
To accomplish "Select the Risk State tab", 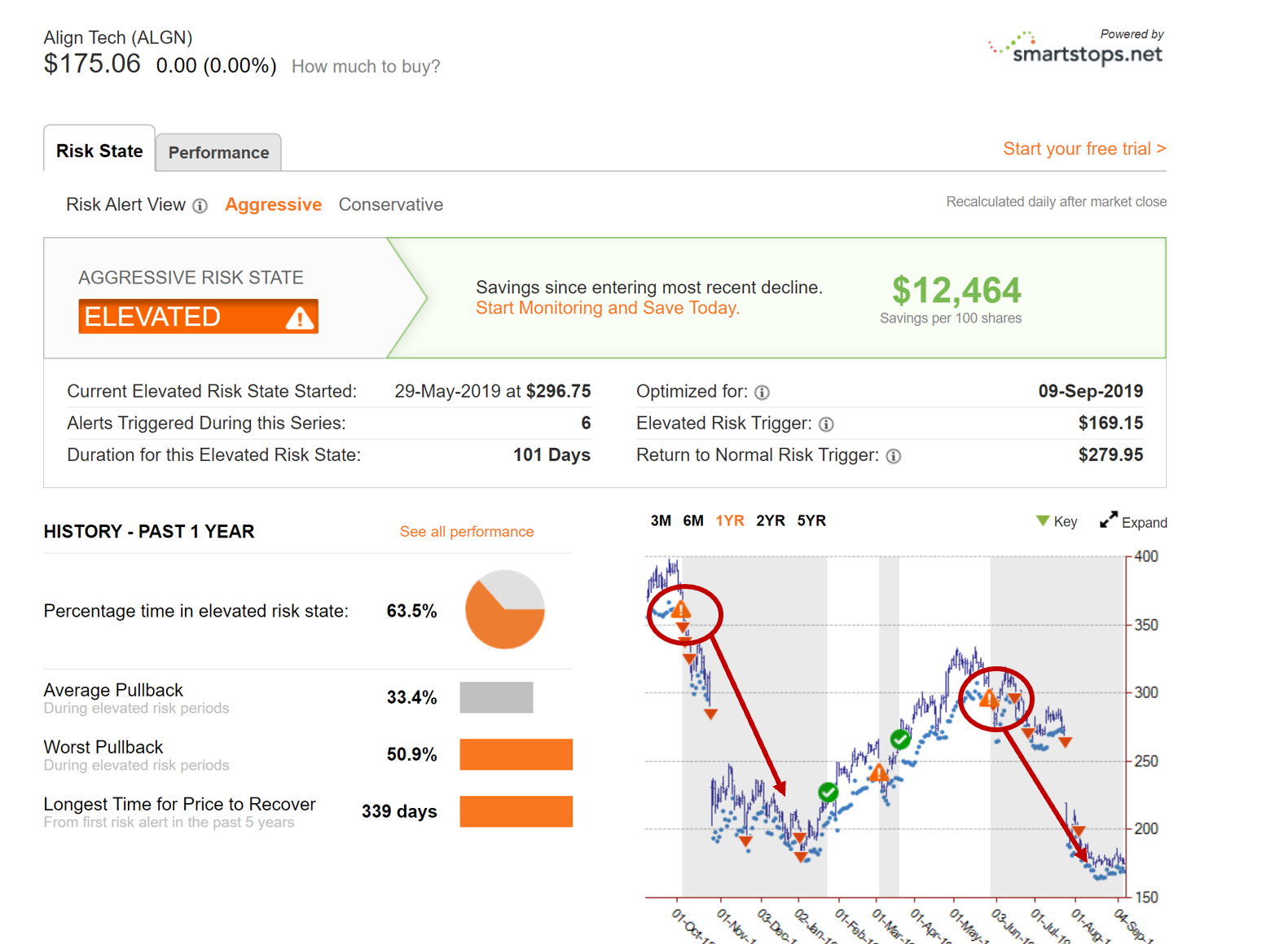I will (x=99, y=151).
